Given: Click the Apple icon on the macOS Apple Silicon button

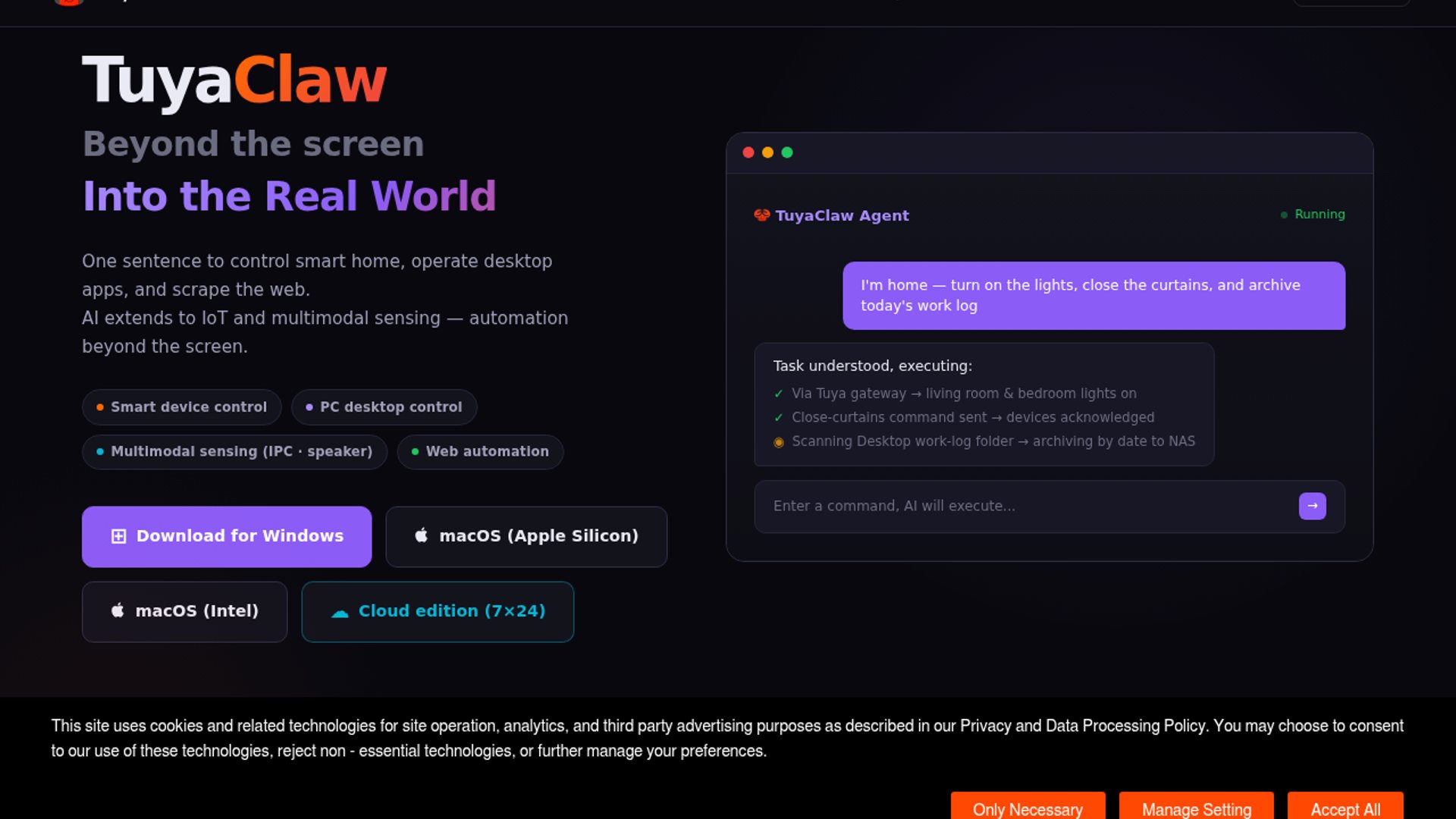Looking at the screenshot, I should (422, 535).
